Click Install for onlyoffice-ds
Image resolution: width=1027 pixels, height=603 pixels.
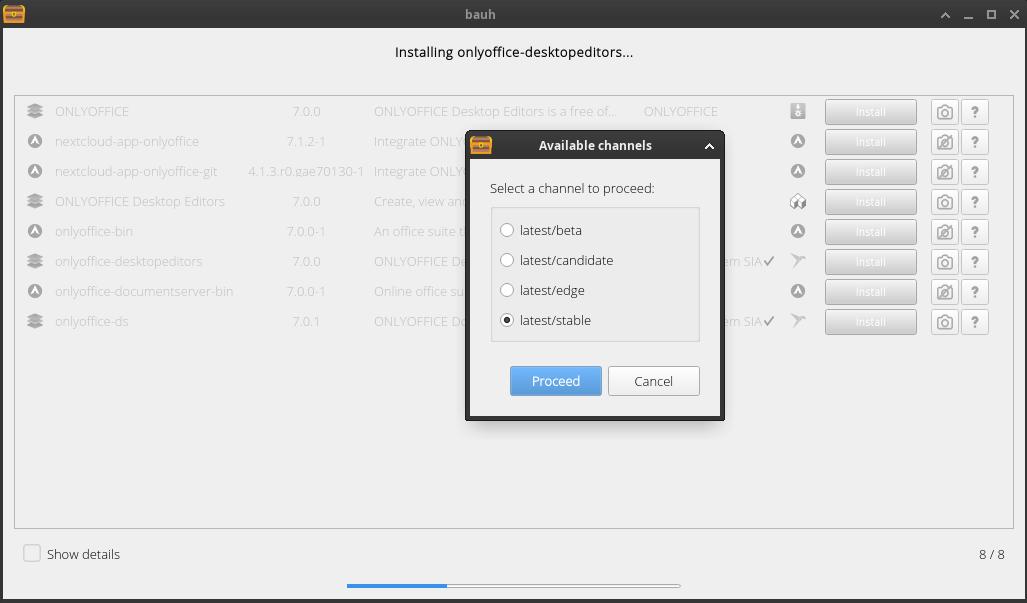[x=870, y=322]
